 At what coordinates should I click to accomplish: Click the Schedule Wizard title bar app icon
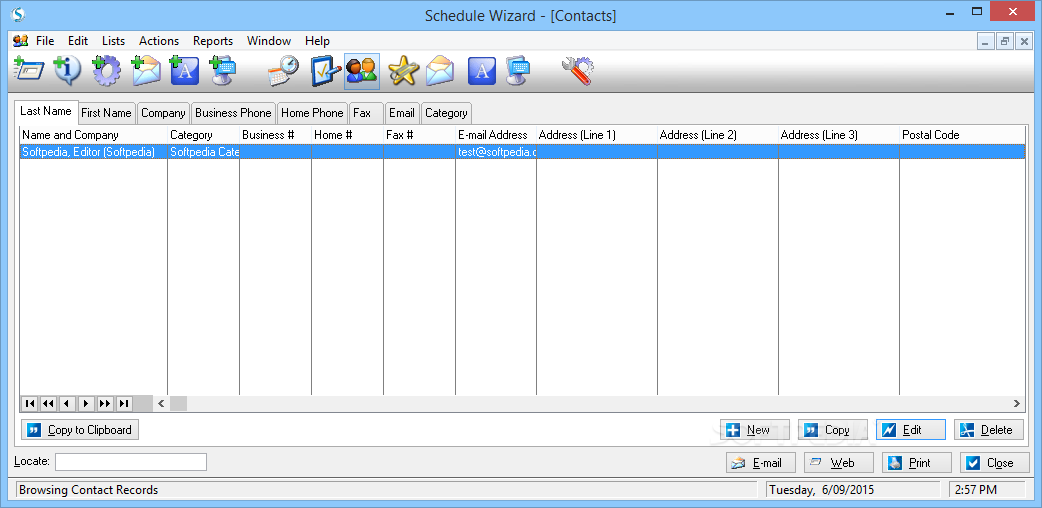(x=19, y=14)
